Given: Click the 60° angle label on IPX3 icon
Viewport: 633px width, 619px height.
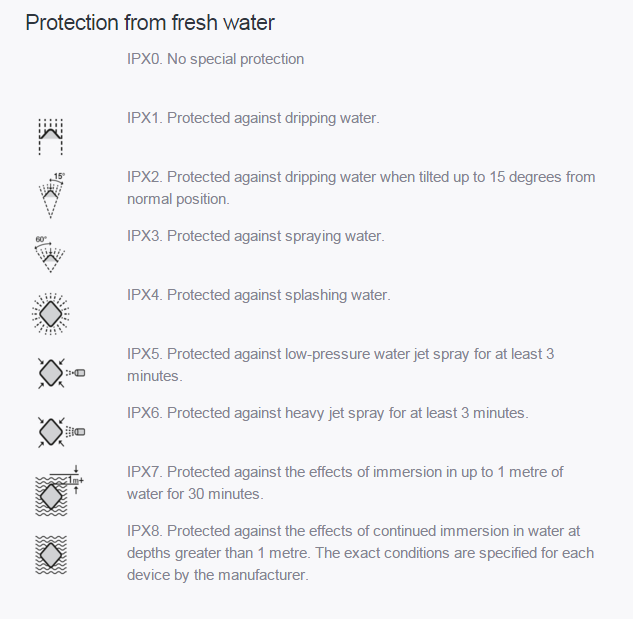Looking at the screenshot, I should coord(41,240).
